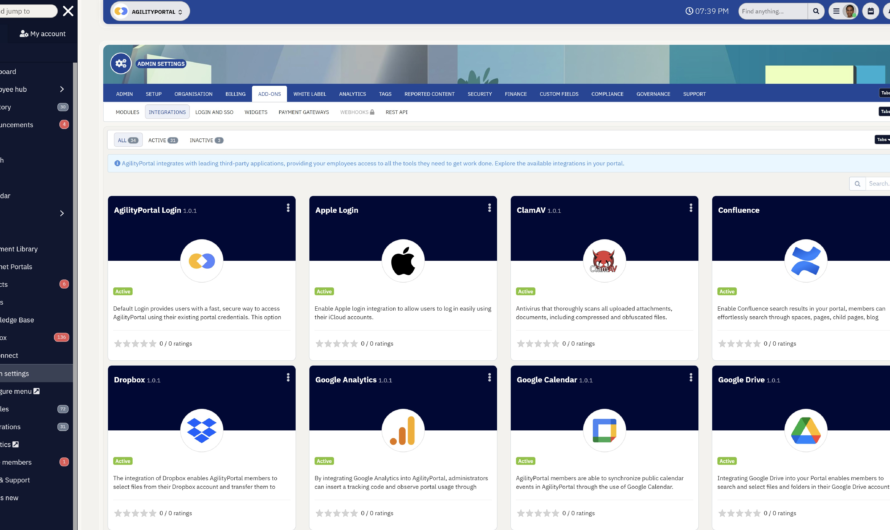Click the Active badge on ClamAV card
Screen dimensions: 890x530
pyautogui.click(x=525, y=292)
